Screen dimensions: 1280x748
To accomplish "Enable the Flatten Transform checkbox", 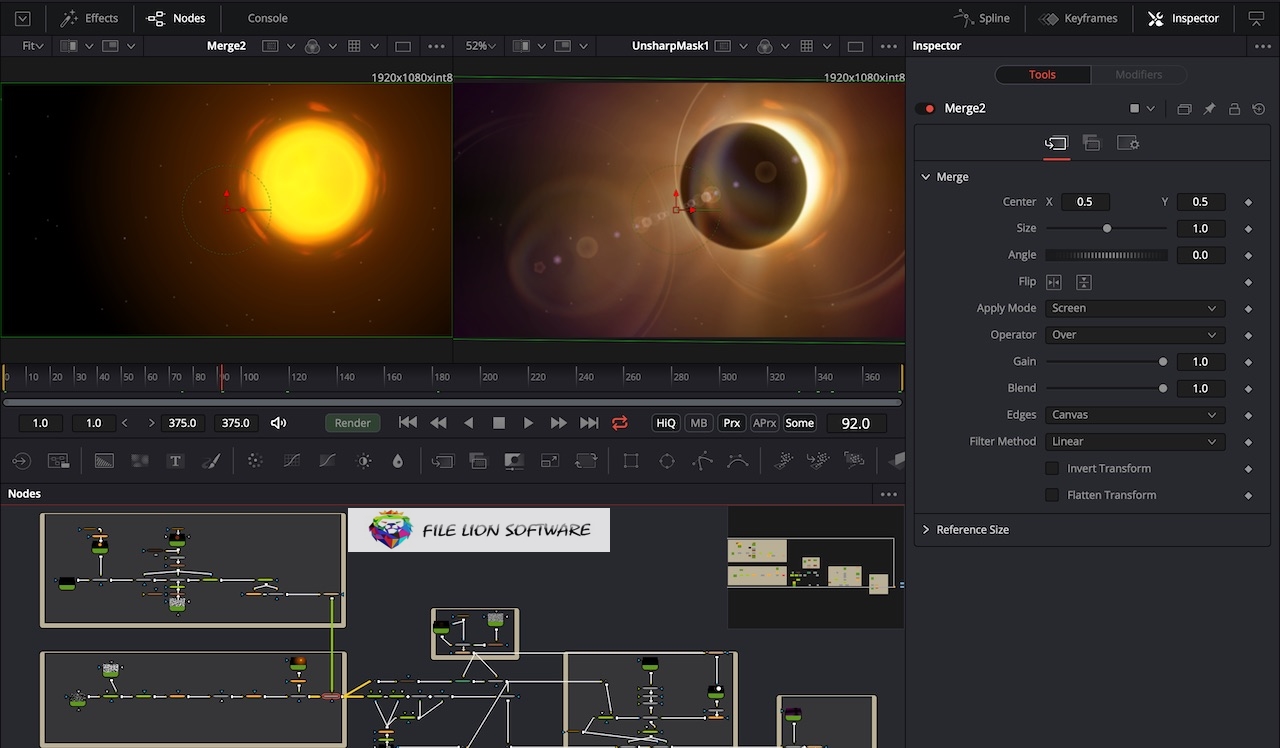I will coord(1052,495).
